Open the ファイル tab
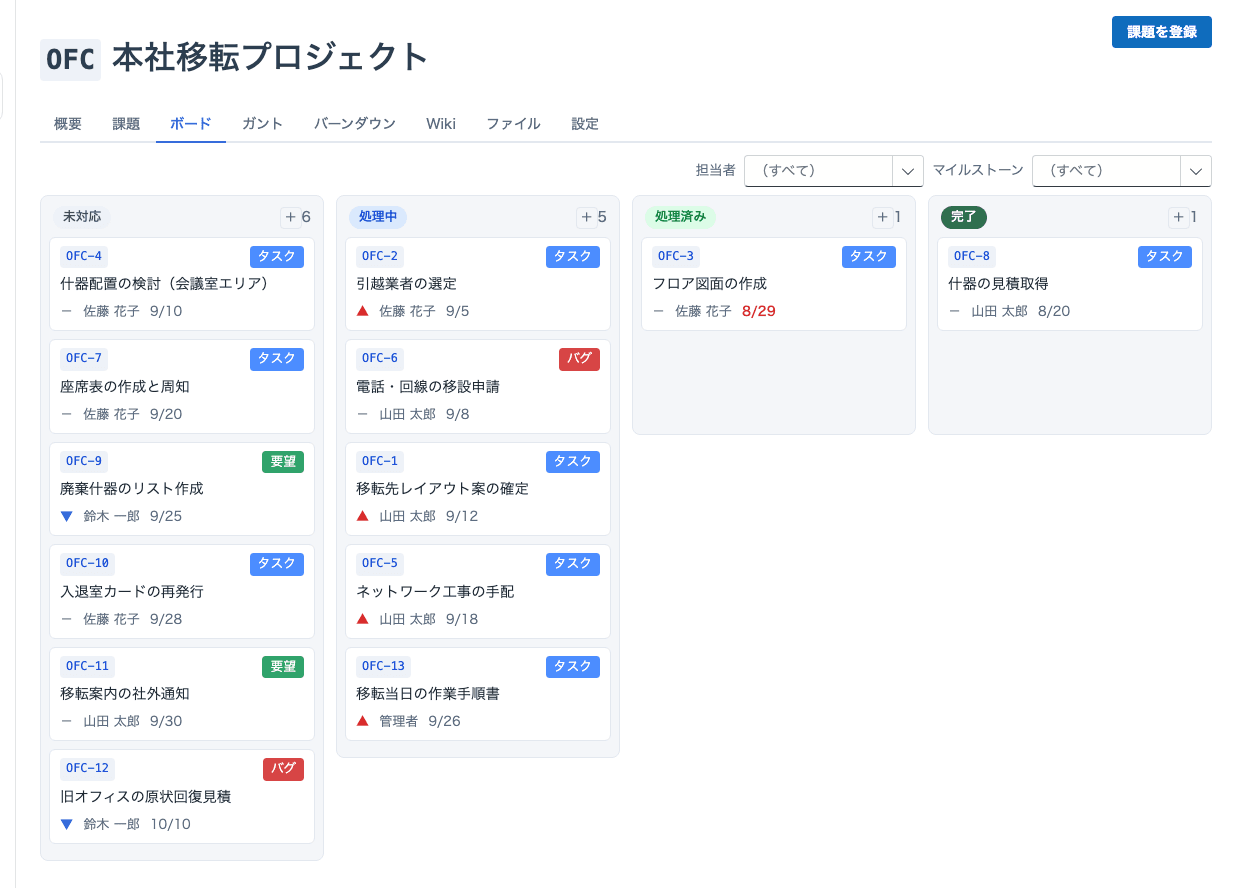The image size is (1236, 888). (x=513, y=124)
